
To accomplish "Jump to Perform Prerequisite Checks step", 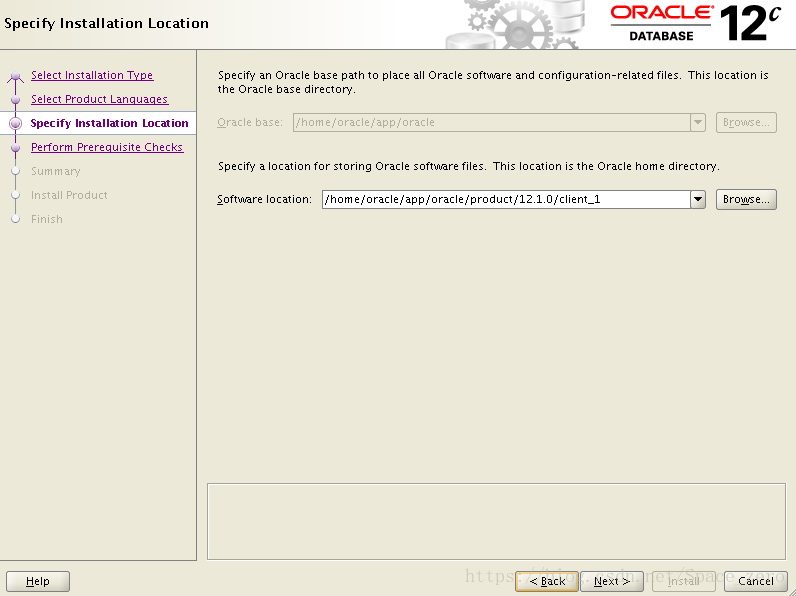I will [x=107, y=147].
